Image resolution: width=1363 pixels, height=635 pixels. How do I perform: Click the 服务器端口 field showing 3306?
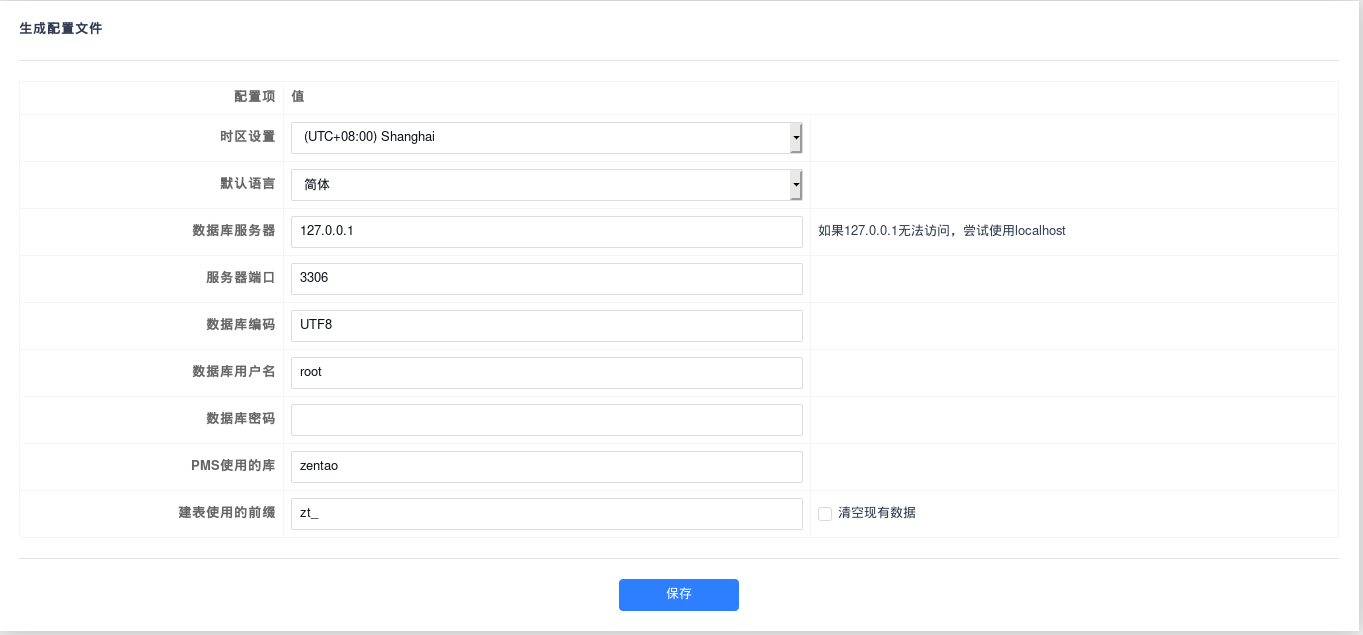[546, 278]
